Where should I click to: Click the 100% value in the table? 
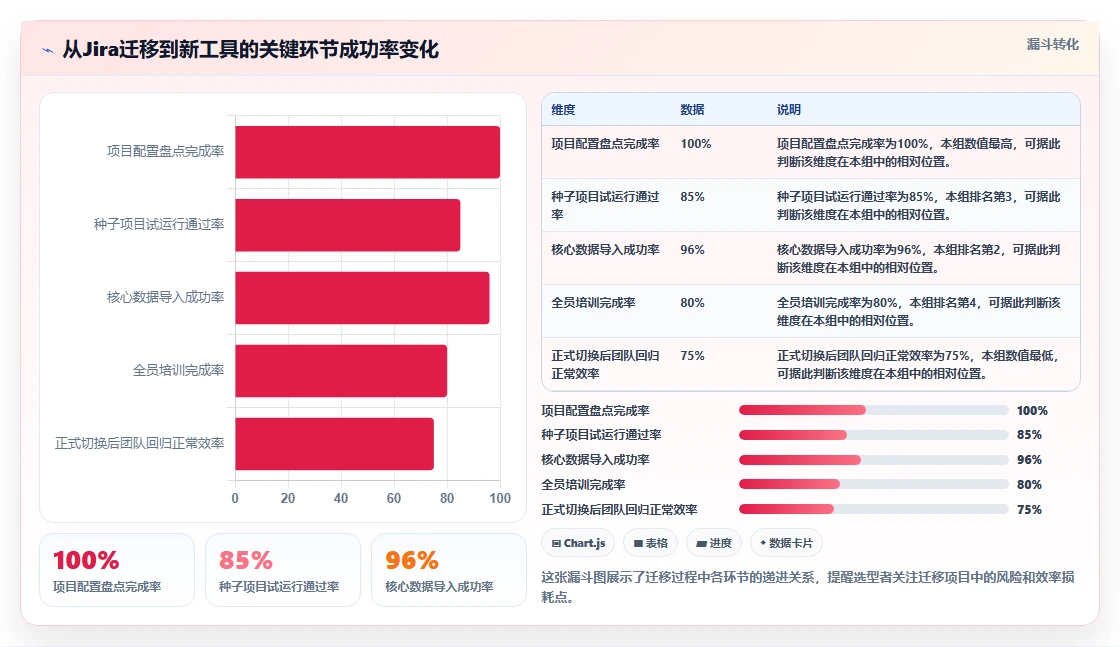pyautogui.click(x=696, y=144)
